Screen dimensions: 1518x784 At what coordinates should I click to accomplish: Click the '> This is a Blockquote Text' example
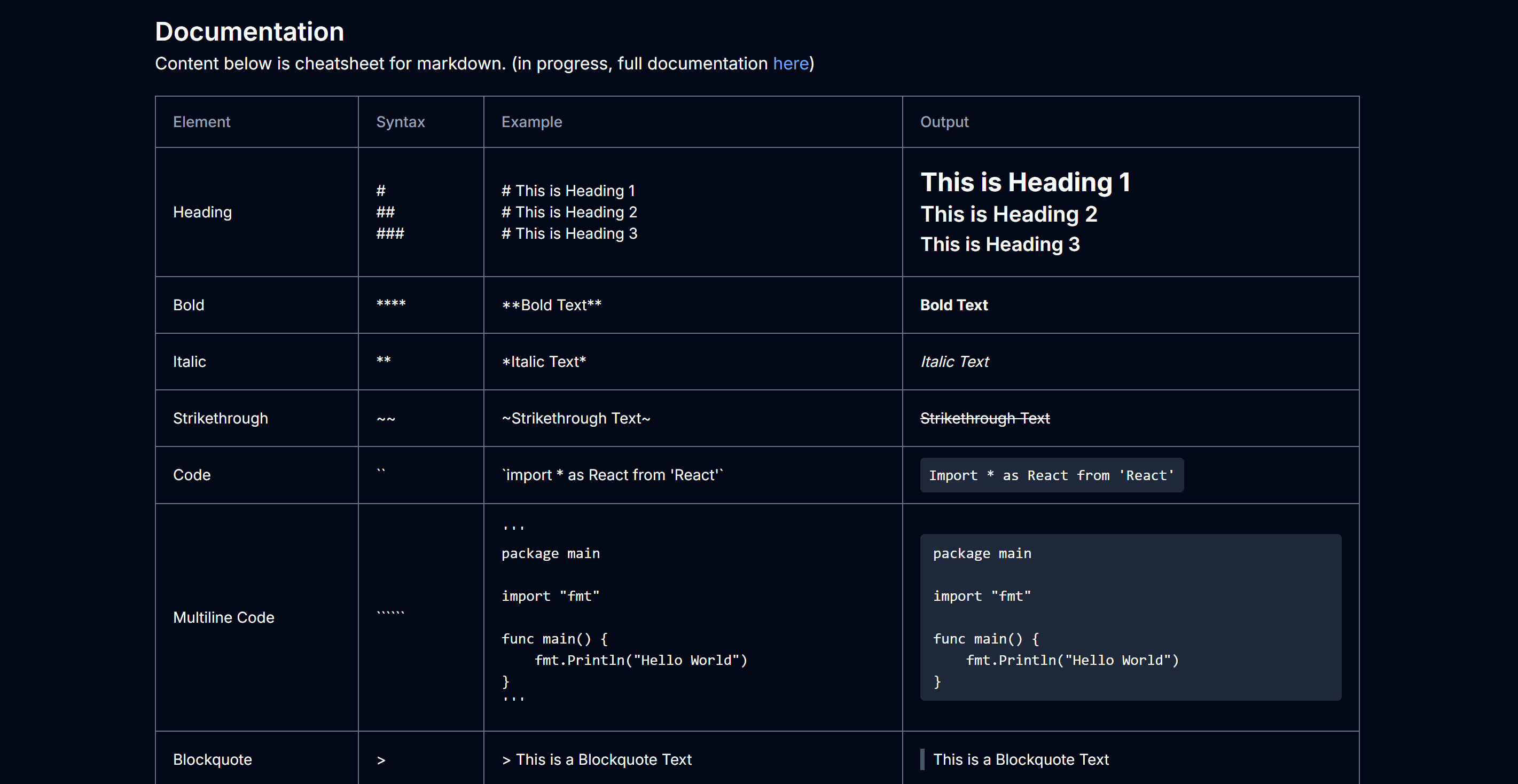tap(596, 759)
